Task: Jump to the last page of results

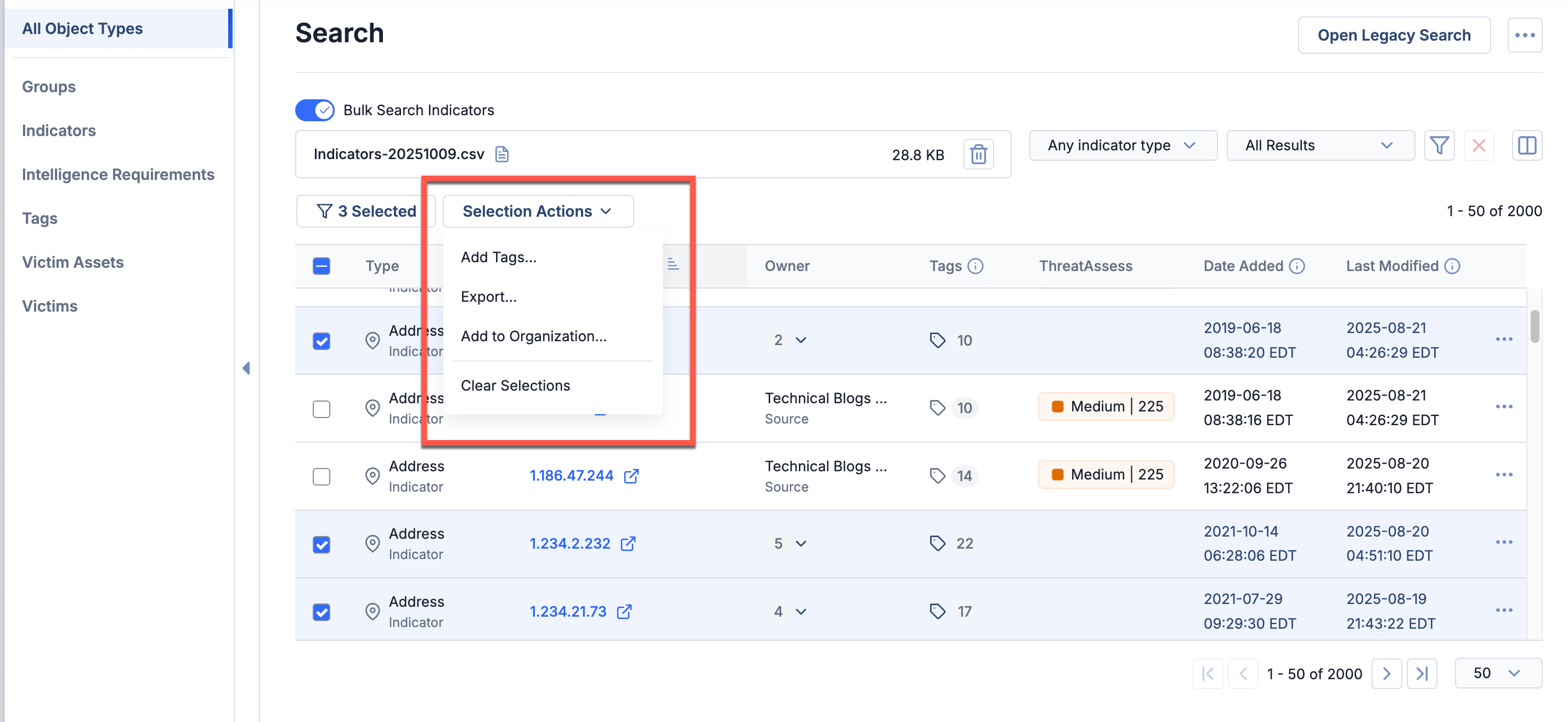Action: (x=1423, y=673)
